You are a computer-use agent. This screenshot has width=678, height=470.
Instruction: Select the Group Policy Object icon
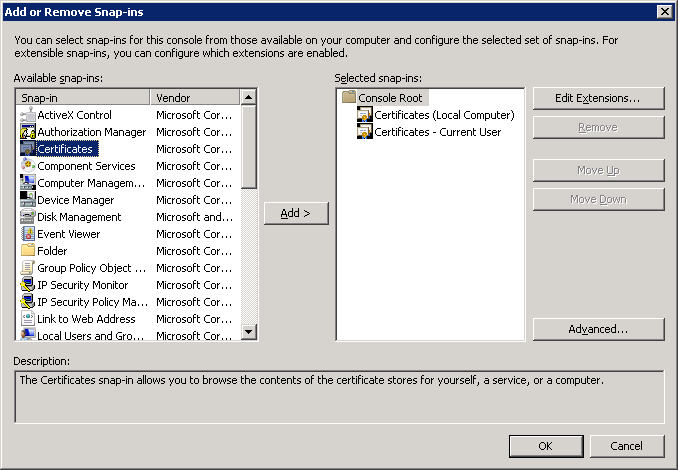(x=28, y=268)
